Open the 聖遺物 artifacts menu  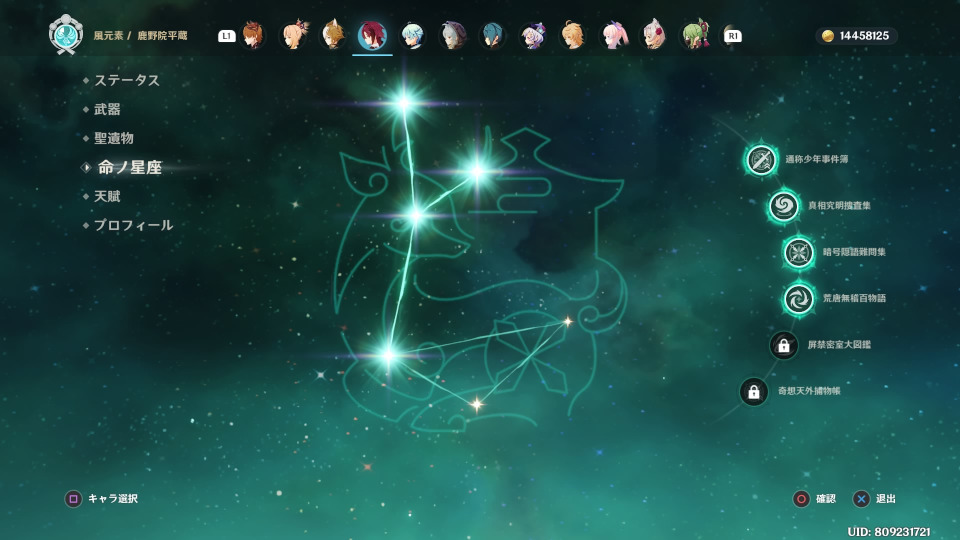point(113,138)
